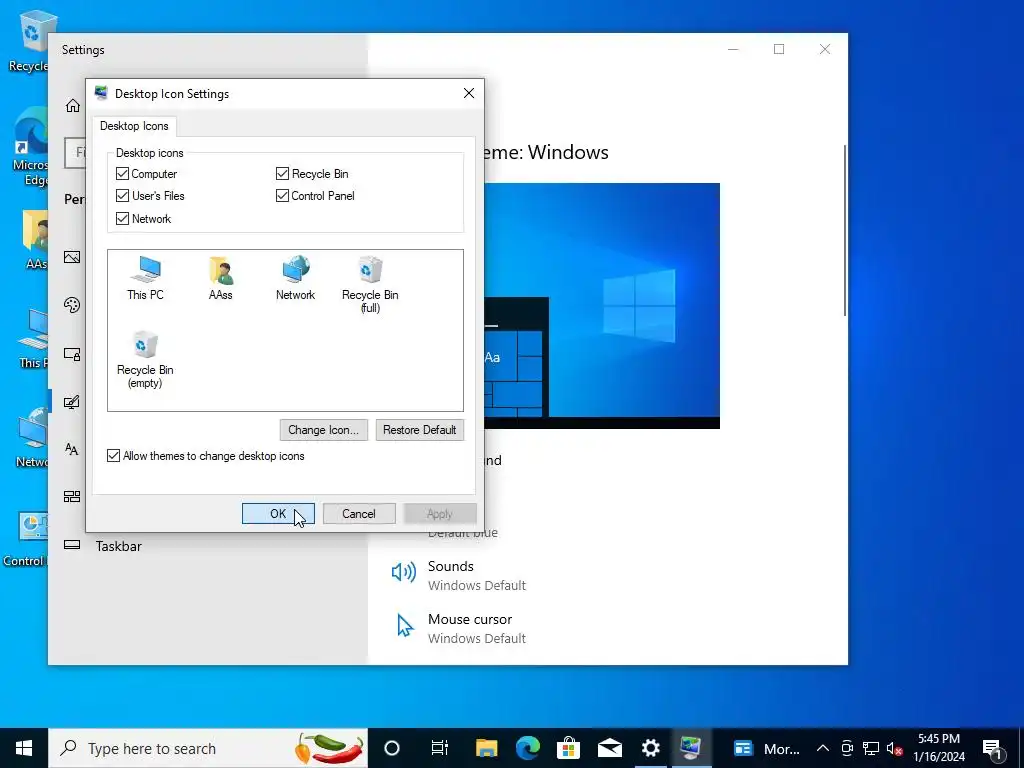The width and height of the screenshot is (1024, 768).
Task: Select the Network icon in preview list
Action: coord(295,278)
